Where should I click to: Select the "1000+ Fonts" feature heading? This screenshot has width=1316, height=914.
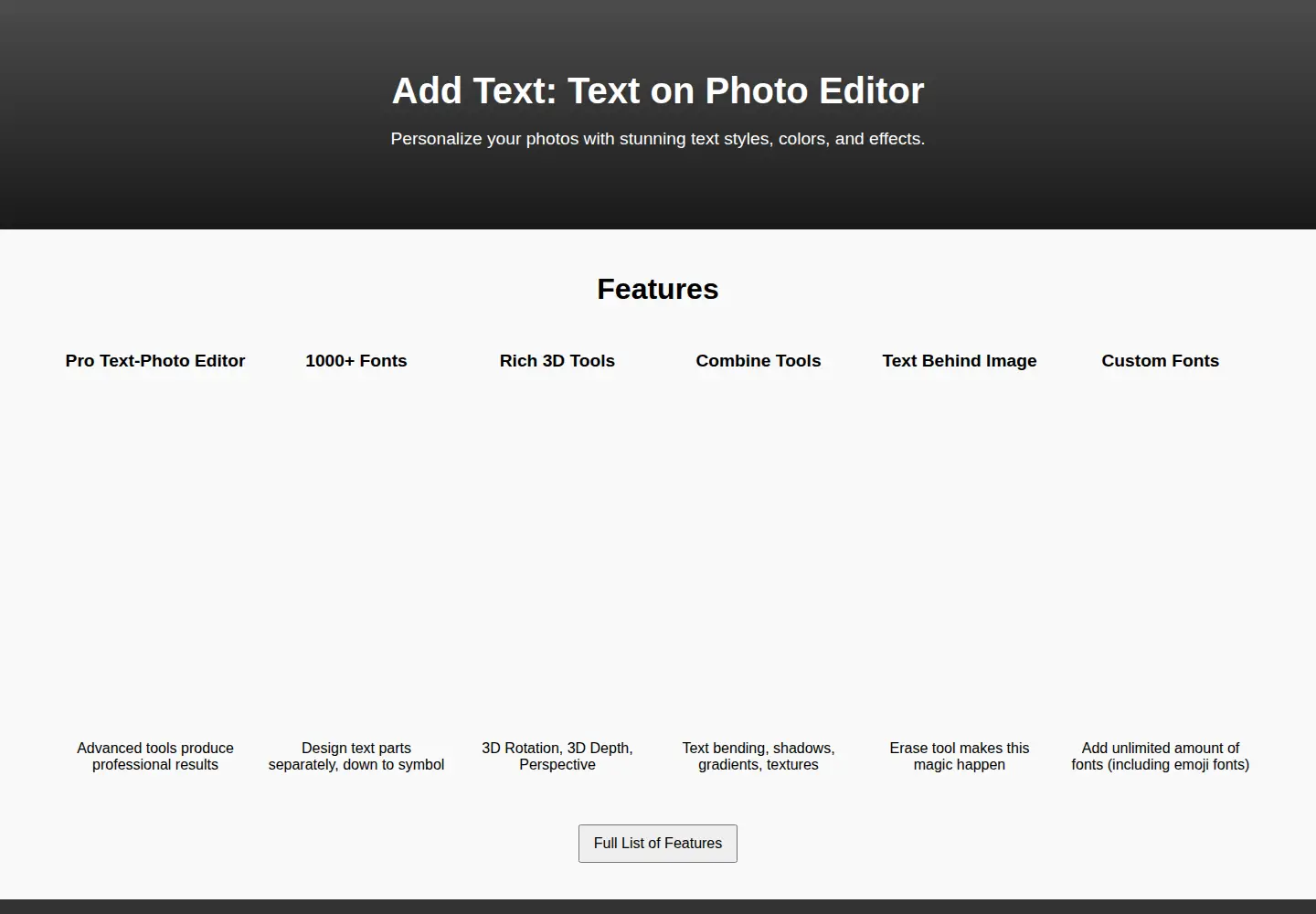click(356, 361)
